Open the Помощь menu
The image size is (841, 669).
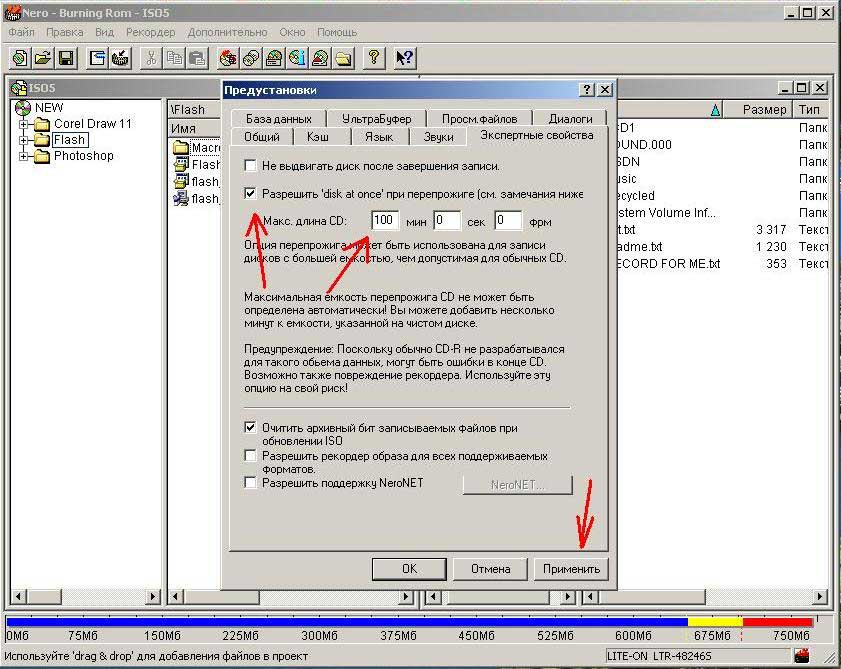tap(337, 32)
